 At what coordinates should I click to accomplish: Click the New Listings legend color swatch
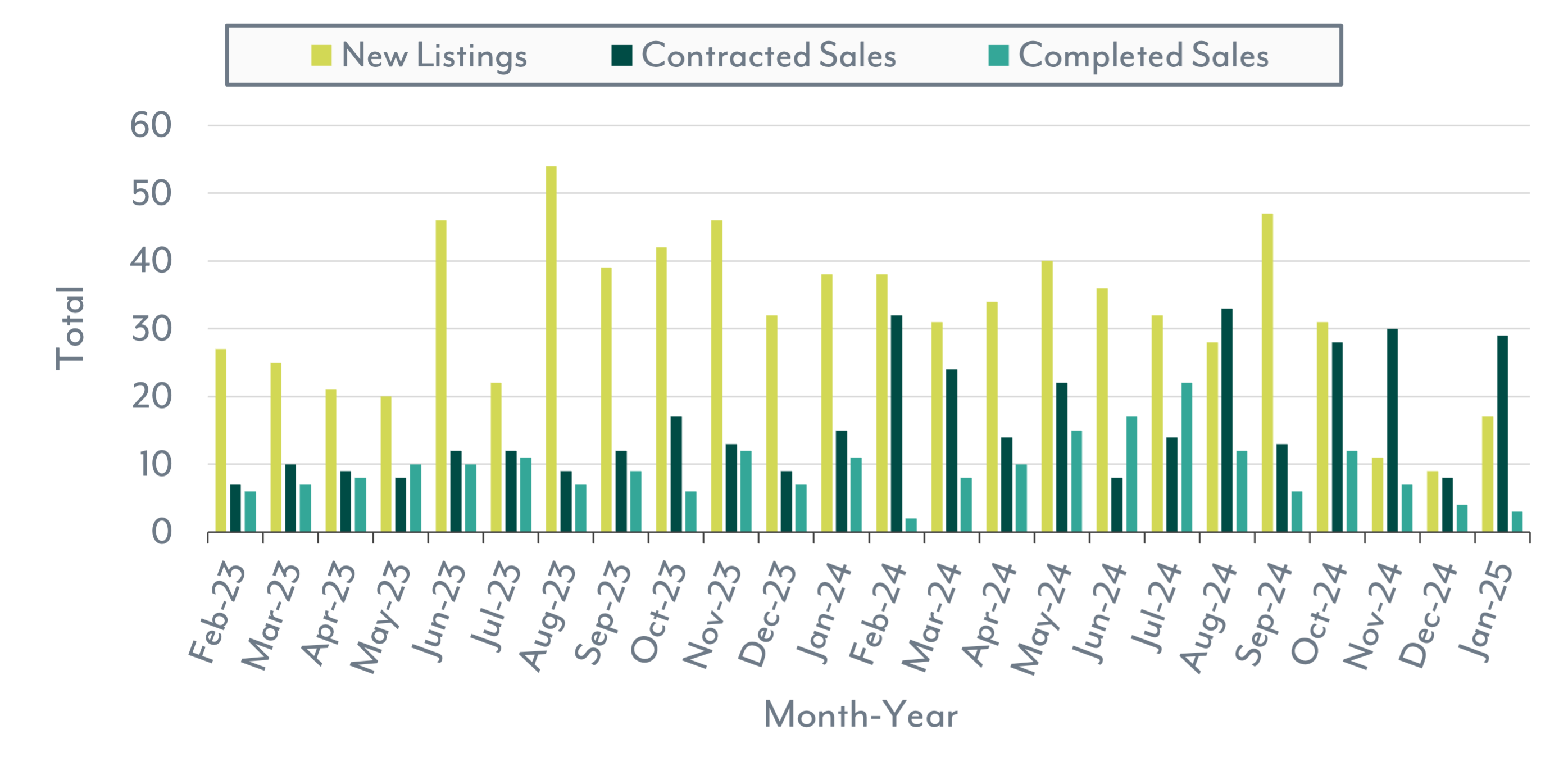pos(321,56)
